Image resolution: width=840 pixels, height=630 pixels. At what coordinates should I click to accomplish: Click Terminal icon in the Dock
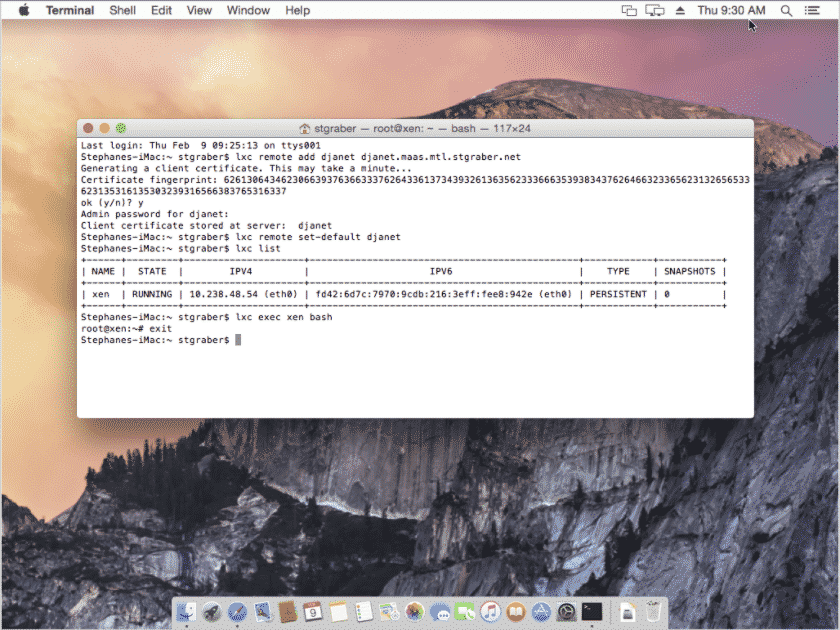pos(592,612)
